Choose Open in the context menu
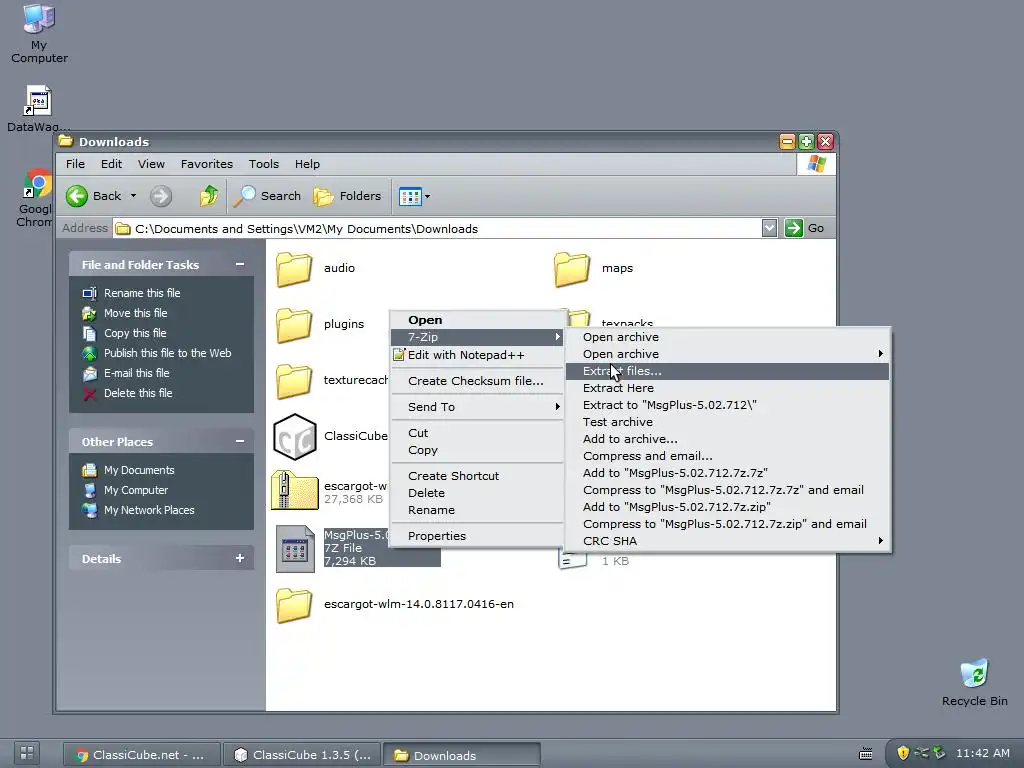The height and width of the screenshot is (768, 1024). (x=477, y=320)
